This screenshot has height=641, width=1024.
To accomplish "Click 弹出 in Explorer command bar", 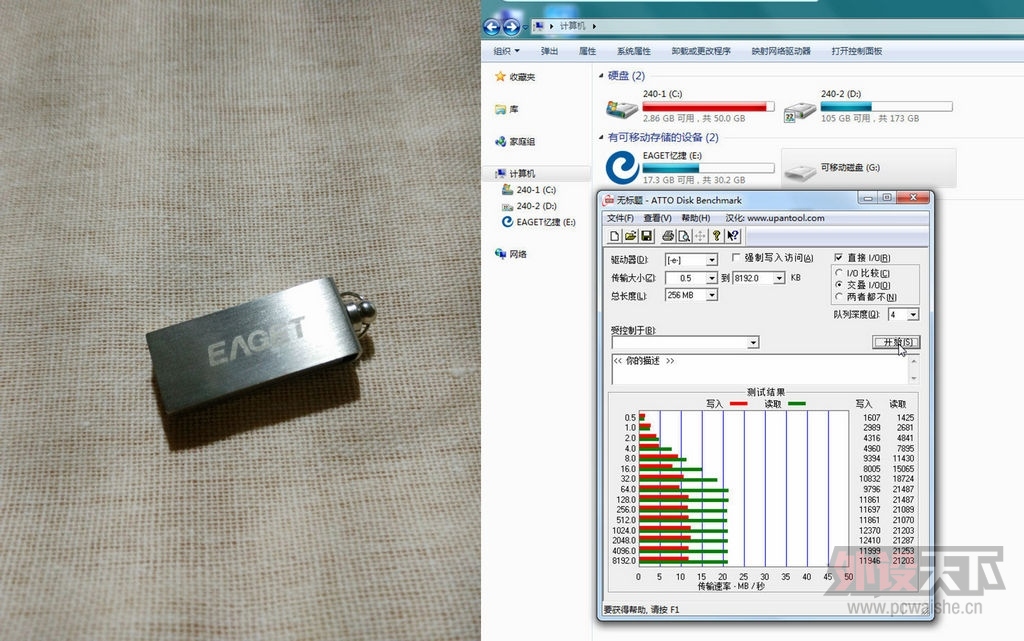I will (x=549, y=51).
